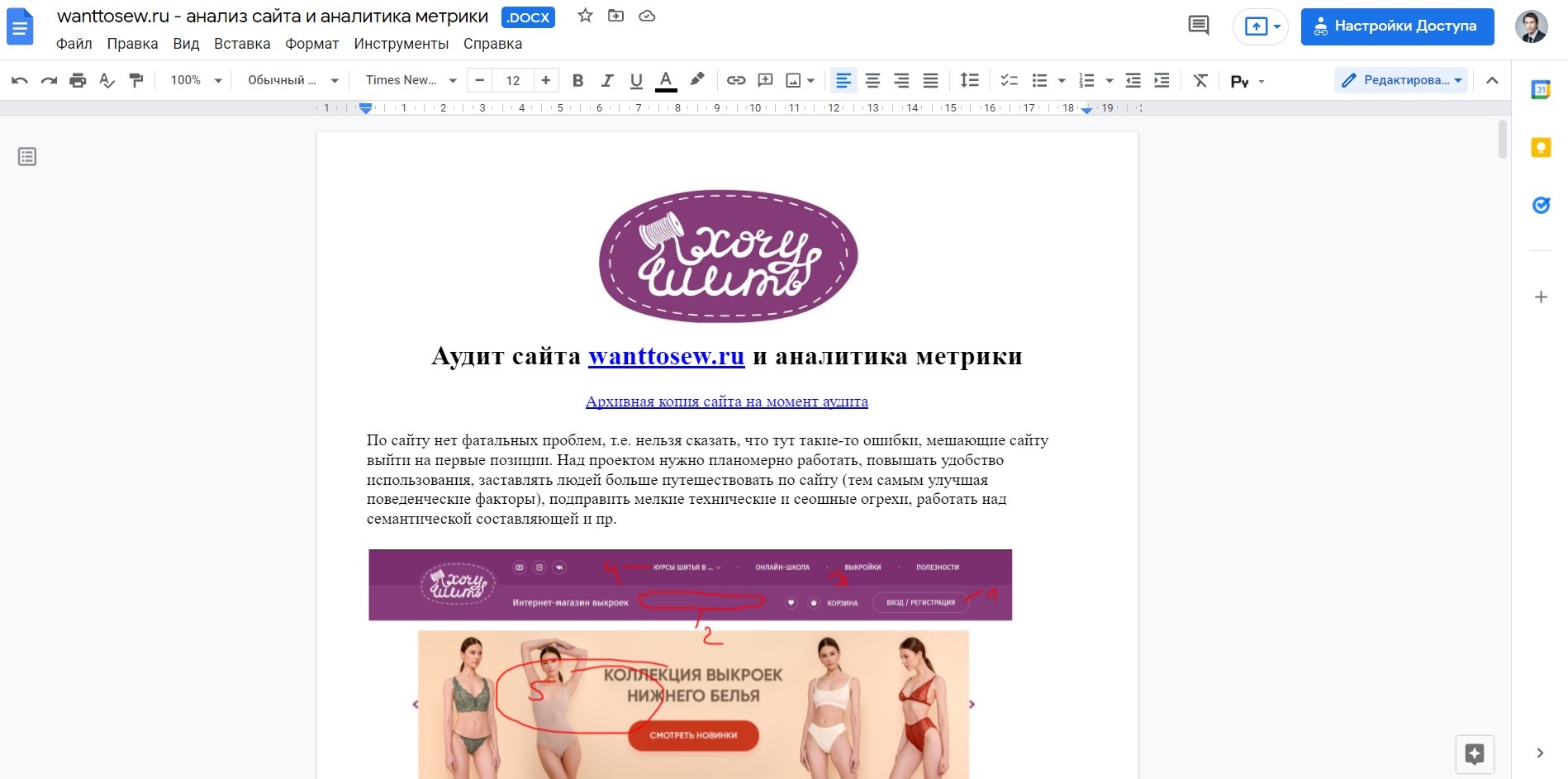Check cloud document status icon

point(647,16)
